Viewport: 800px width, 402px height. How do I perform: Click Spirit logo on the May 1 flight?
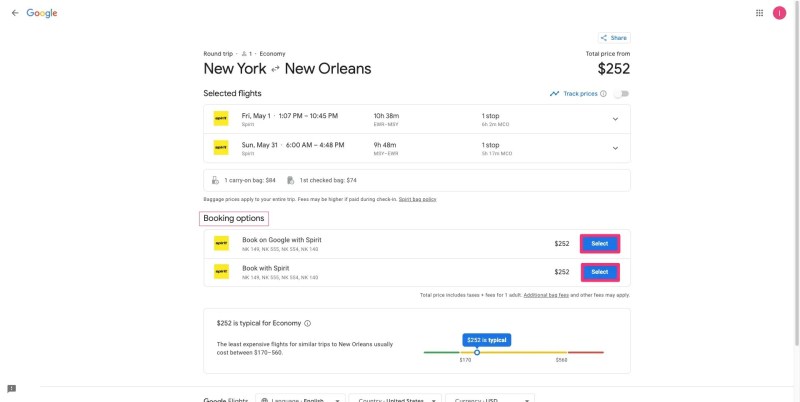pos(221,118)
